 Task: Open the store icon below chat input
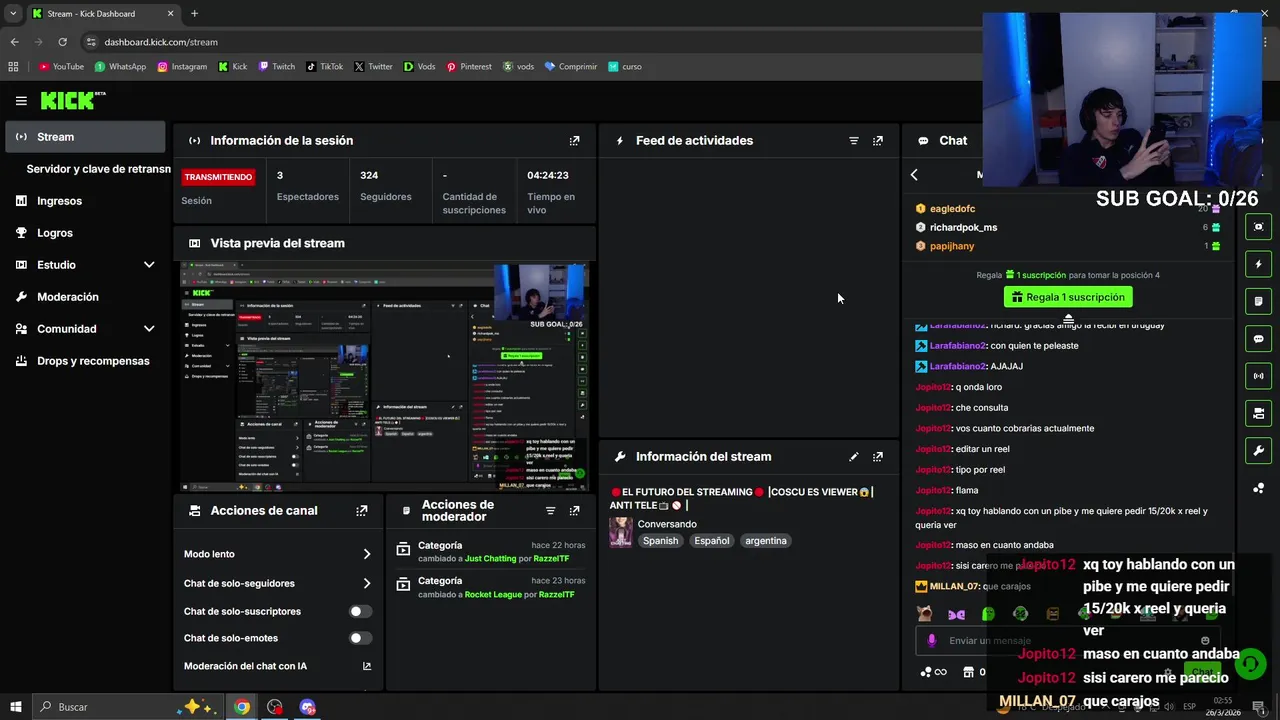pos(968,672)
